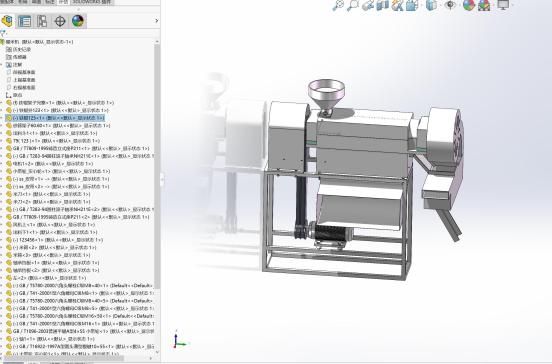The width and height of the screenshot is (552, 364).
Task: Select the GB/T16922-1997 component row
Action: (x=80, y=347)
